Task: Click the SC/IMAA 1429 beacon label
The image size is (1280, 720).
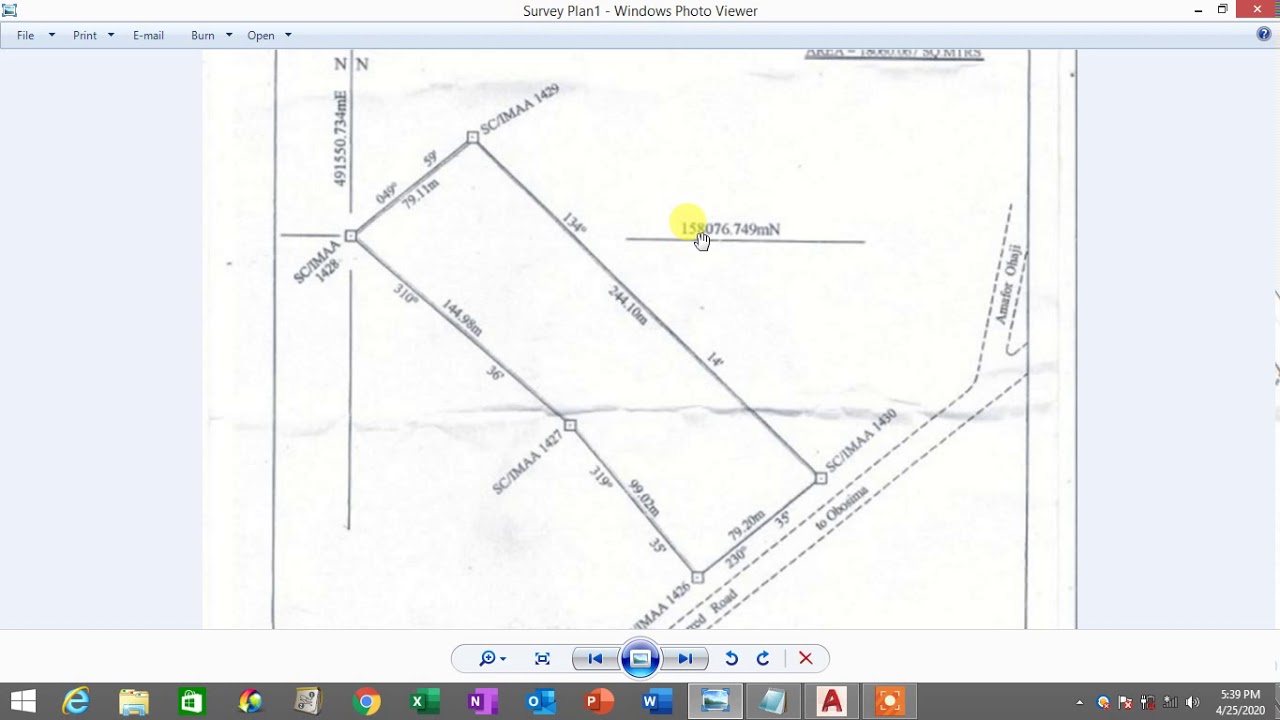Action: (x=519, y=110)
